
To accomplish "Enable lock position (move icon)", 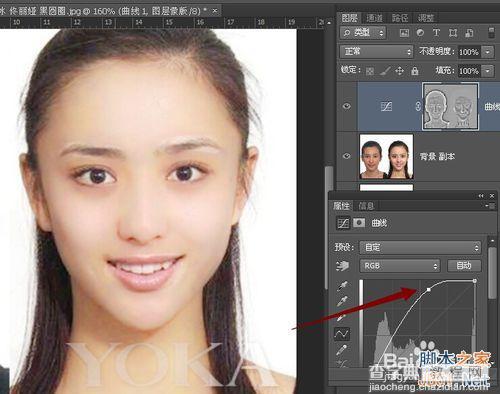I will 399,71.
